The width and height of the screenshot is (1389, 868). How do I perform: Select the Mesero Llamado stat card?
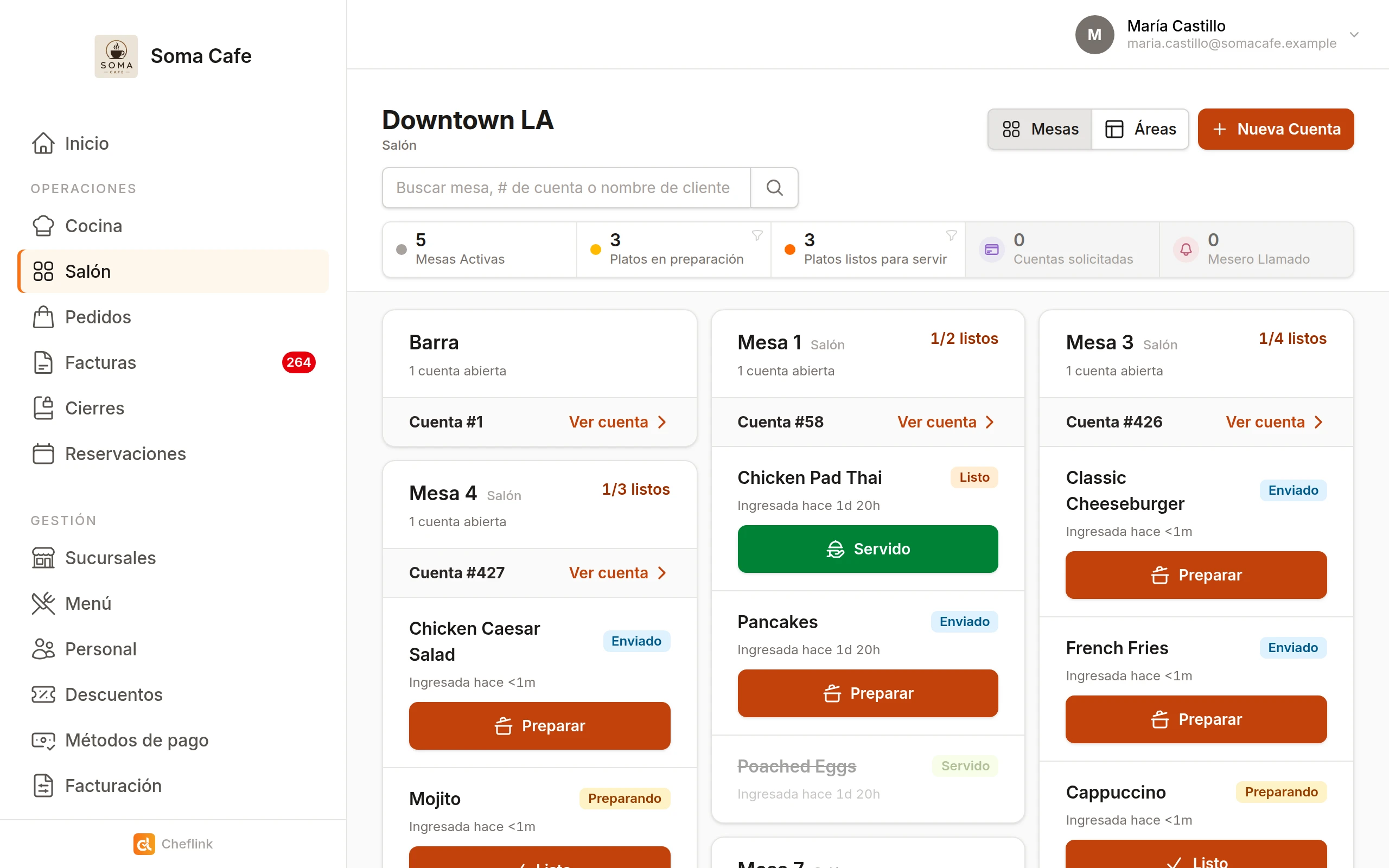(x=1257, y=250)
